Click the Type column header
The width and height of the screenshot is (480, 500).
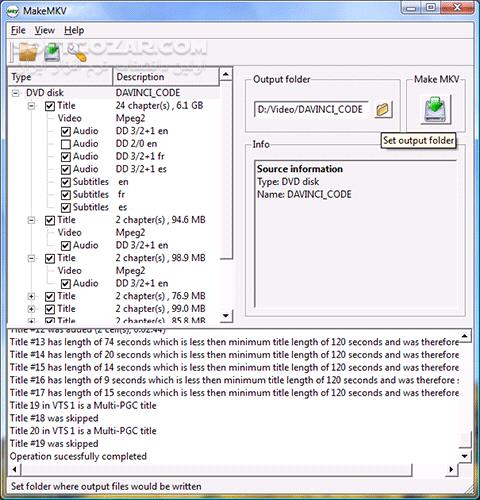point(60,77)
